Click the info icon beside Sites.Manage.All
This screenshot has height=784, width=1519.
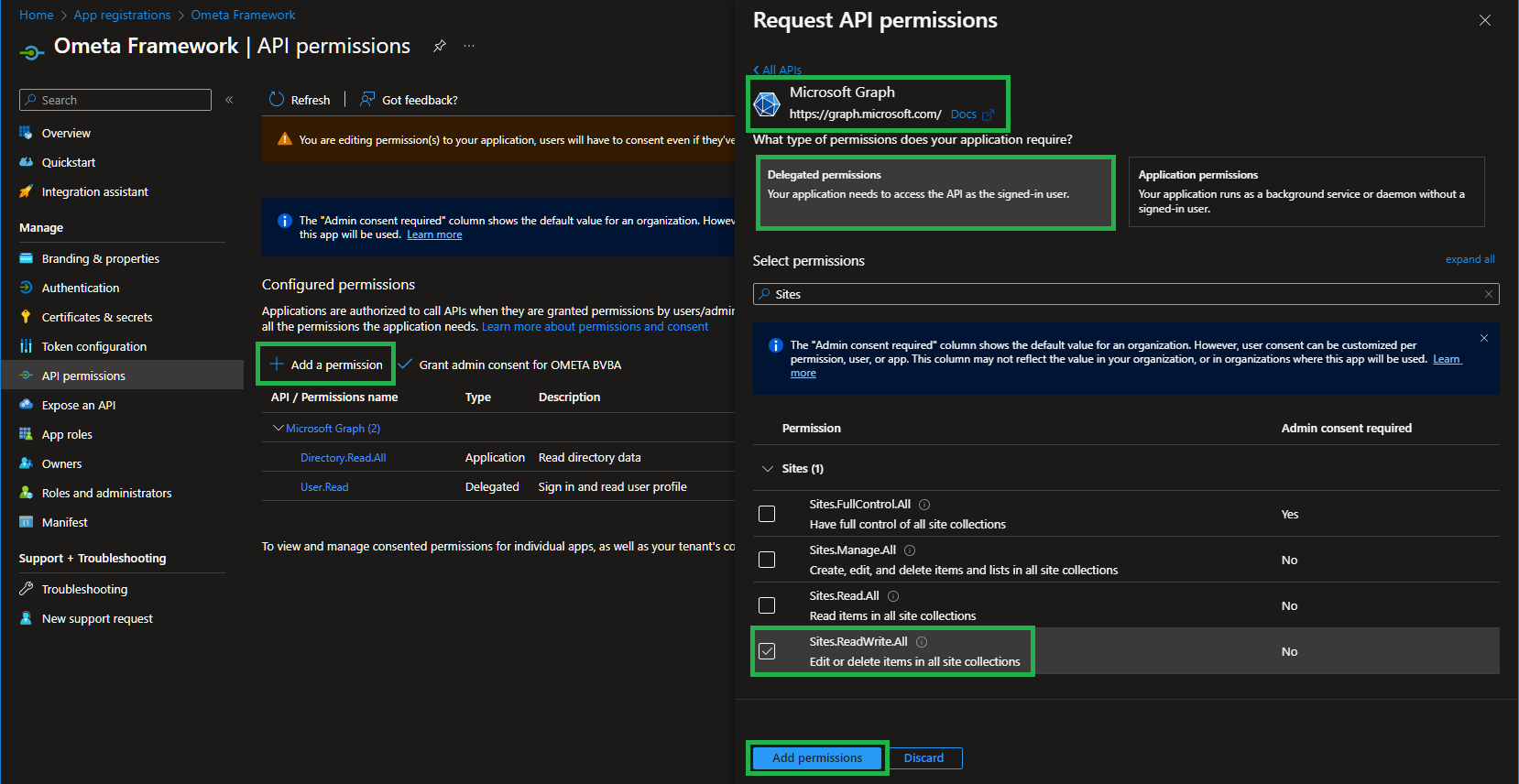(910, 550)
